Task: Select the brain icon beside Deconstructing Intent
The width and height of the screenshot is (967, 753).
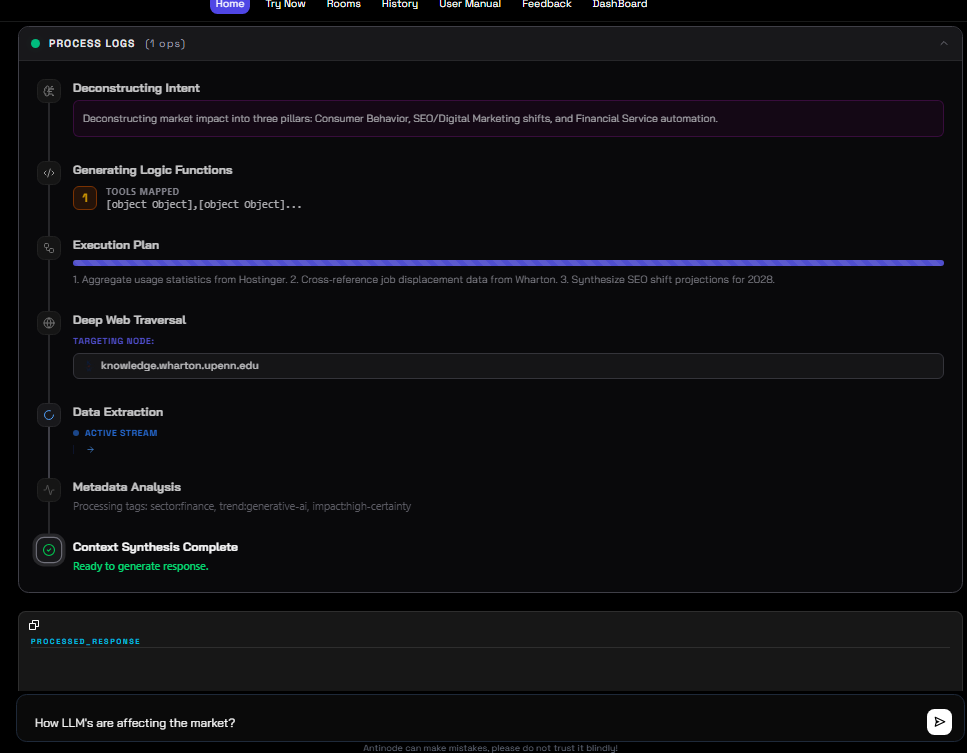Action: [49, 90]
